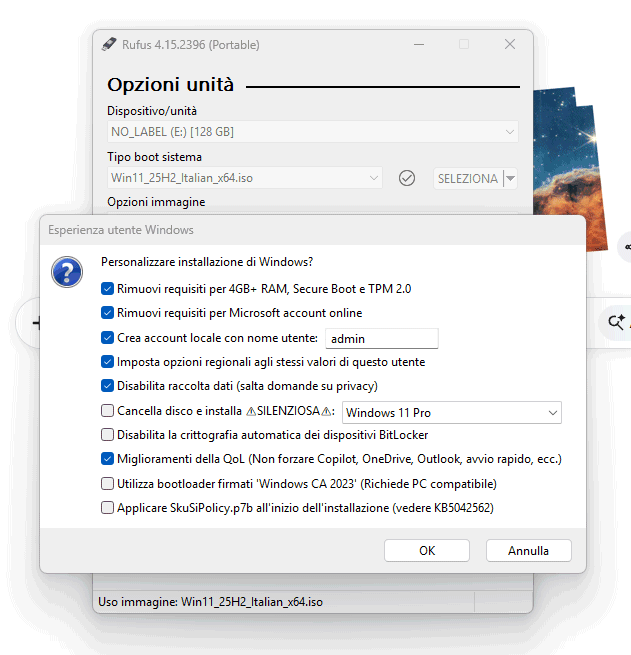
Task: Click the 'Opzioni immagine' label
Action: click(x=156, y=202)
